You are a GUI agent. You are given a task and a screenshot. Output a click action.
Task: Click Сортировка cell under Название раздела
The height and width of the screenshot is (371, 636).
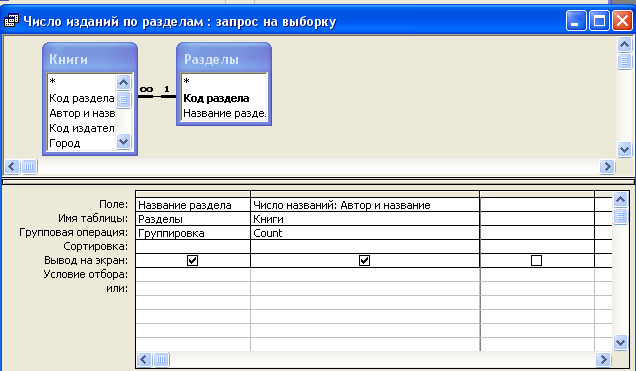point(193,247)
